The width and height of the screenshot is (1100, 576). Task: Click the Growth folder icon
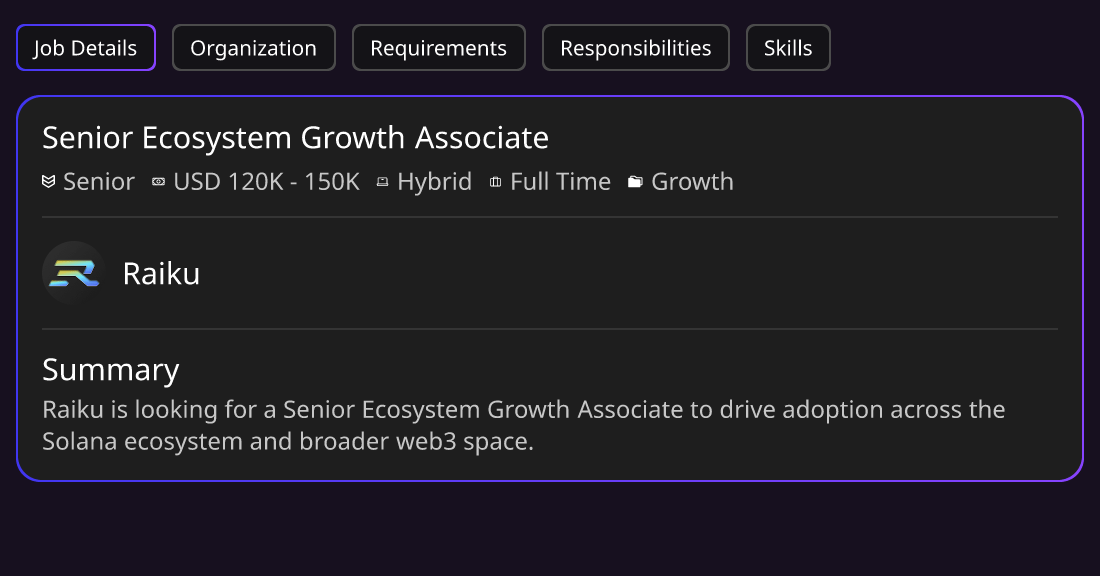point(635,182)
